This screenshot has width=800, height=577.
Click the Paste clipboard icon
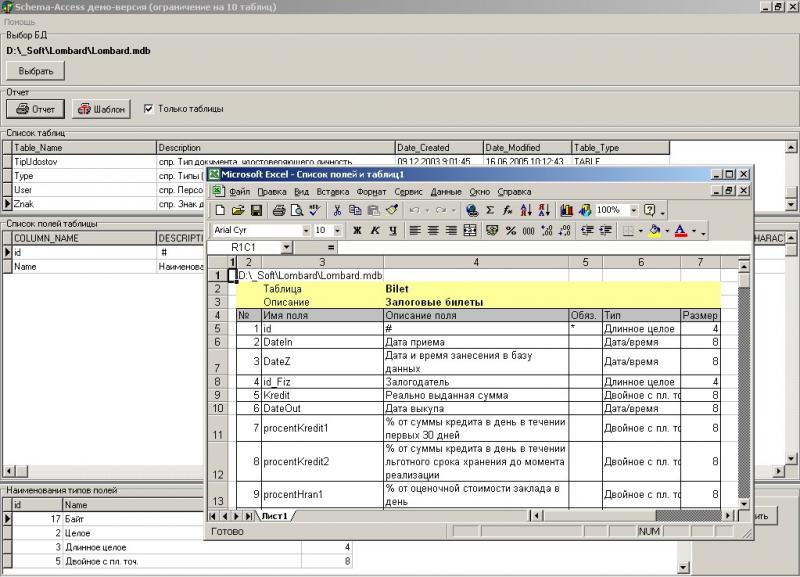(x=373, y=210)
